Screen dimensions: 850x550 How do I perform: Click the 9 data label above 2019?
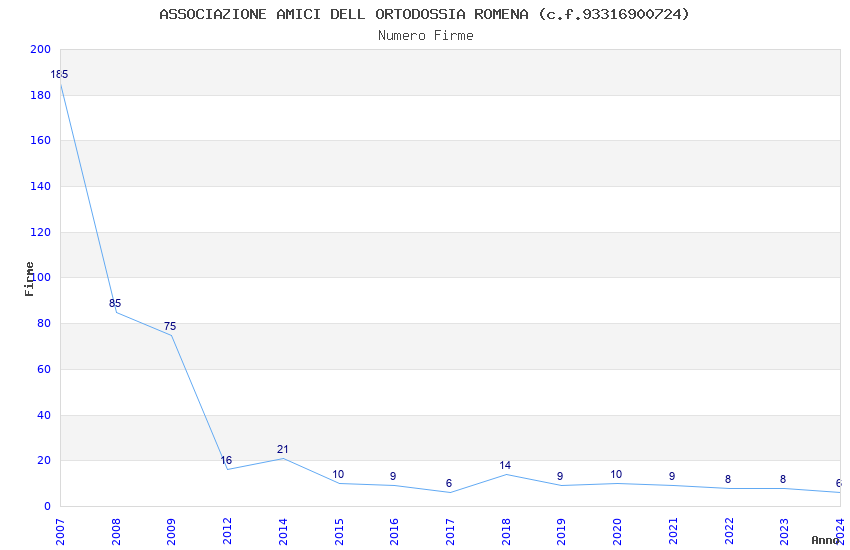click(x=560, y=476)
